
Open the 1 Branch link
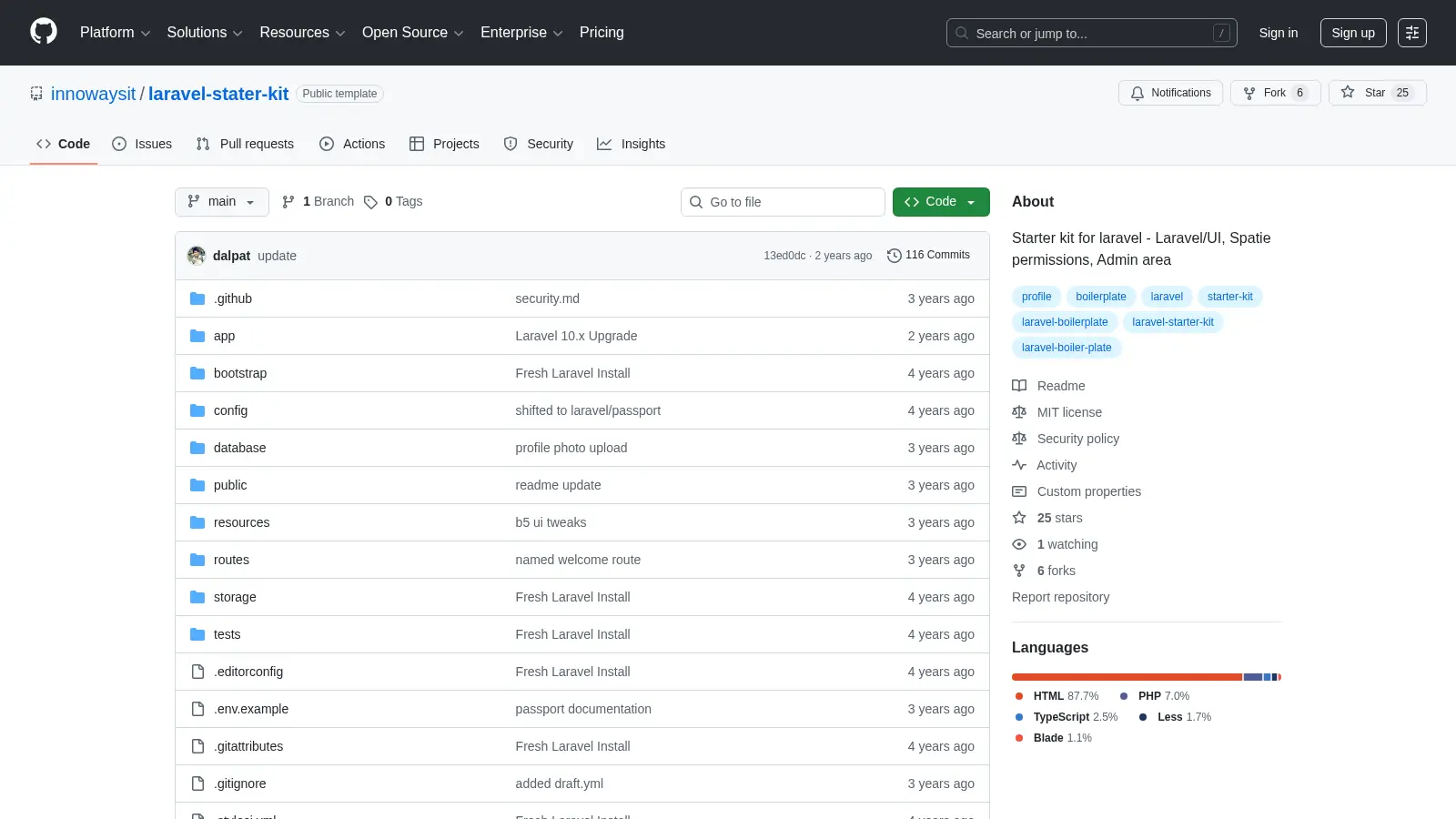(x=318, y=202)
